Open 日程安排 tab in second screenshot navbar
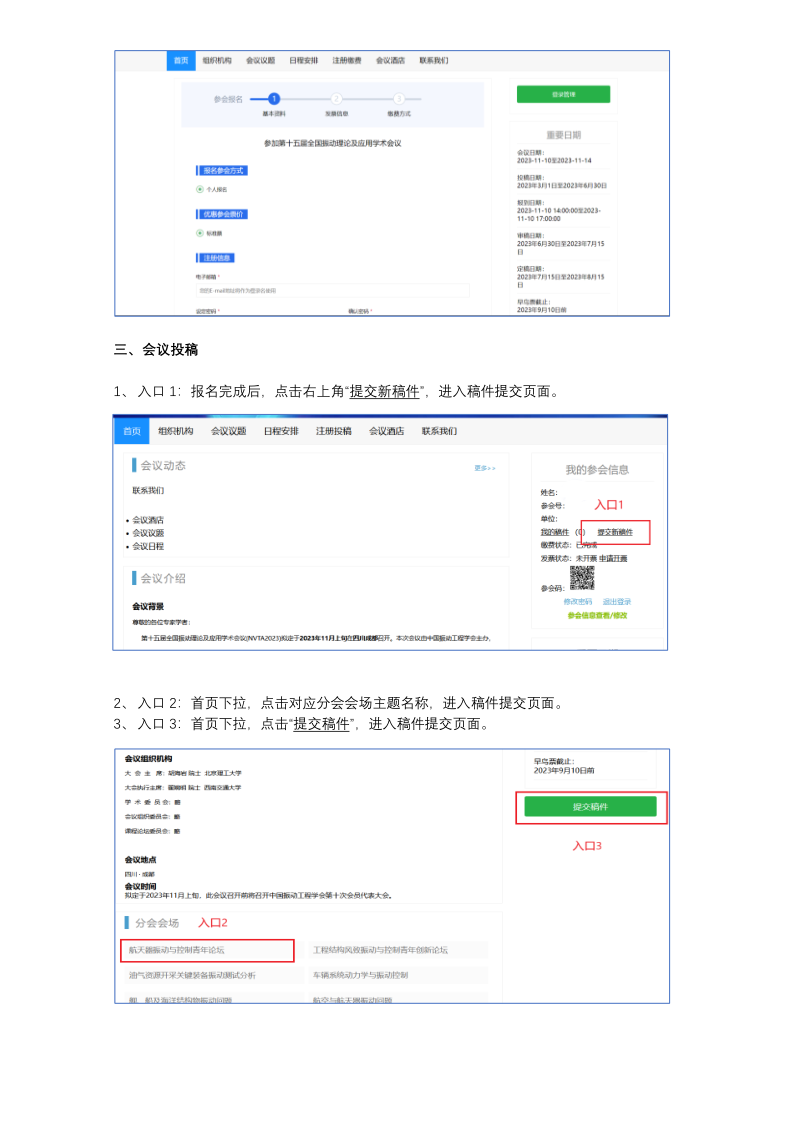 tap(281, 431)
